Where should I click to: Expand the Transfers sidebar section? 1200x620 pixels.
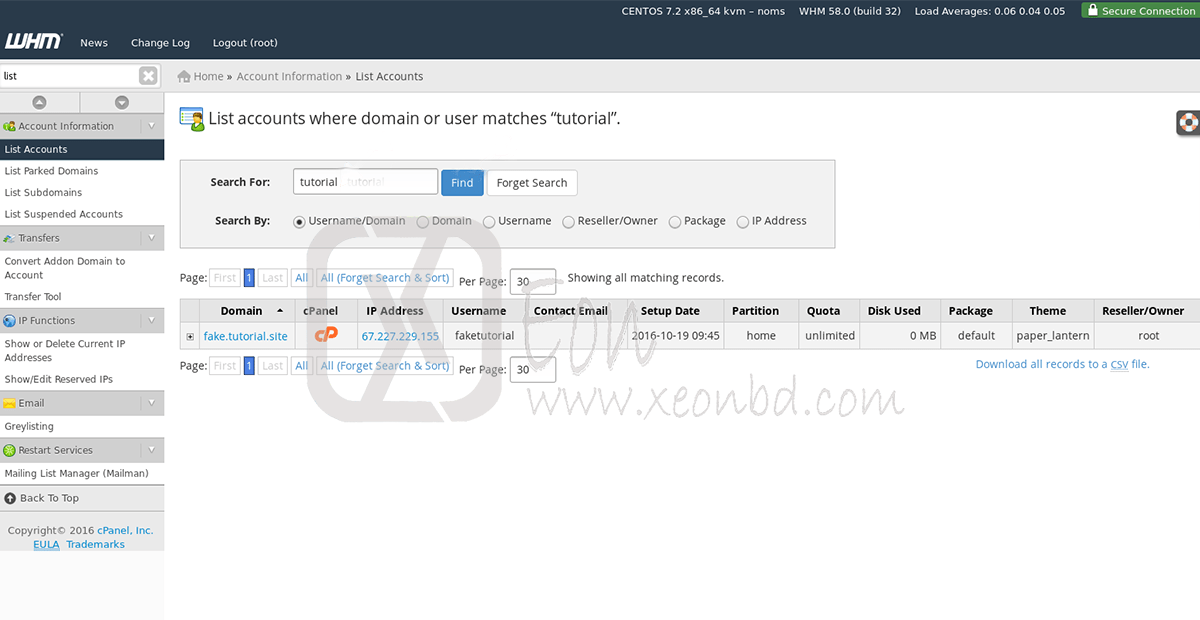[x=152, y=237]
